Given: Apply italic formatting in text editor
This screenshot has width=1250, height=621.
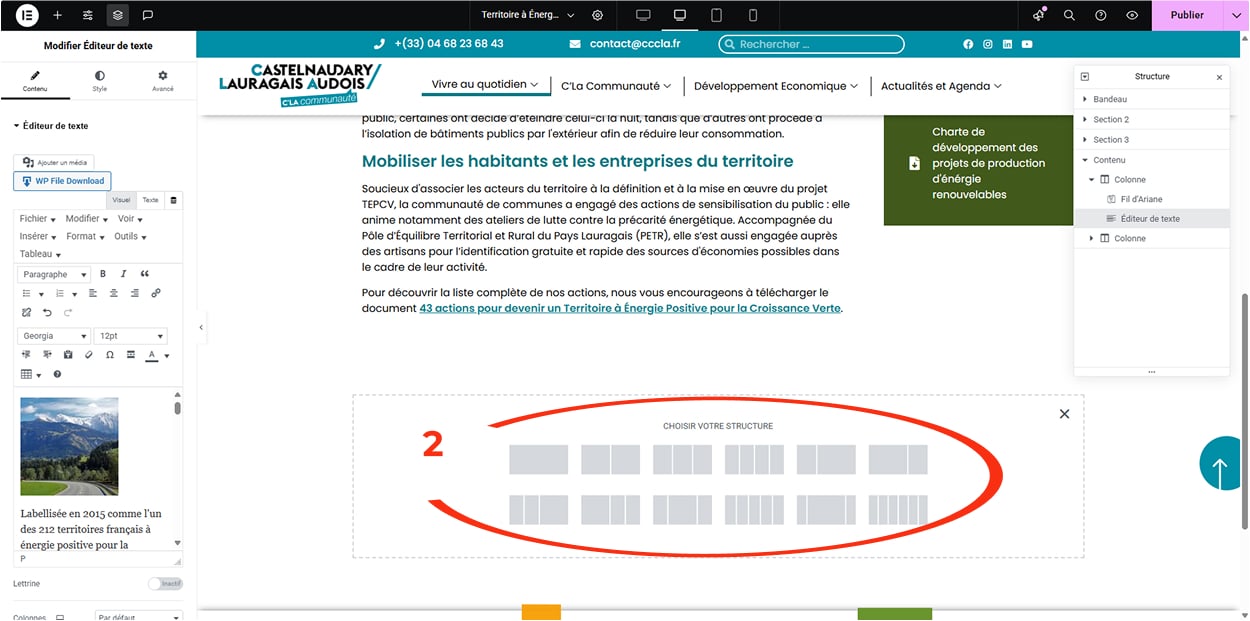Looking at the screenshot, I should click(x=124, y=274).
